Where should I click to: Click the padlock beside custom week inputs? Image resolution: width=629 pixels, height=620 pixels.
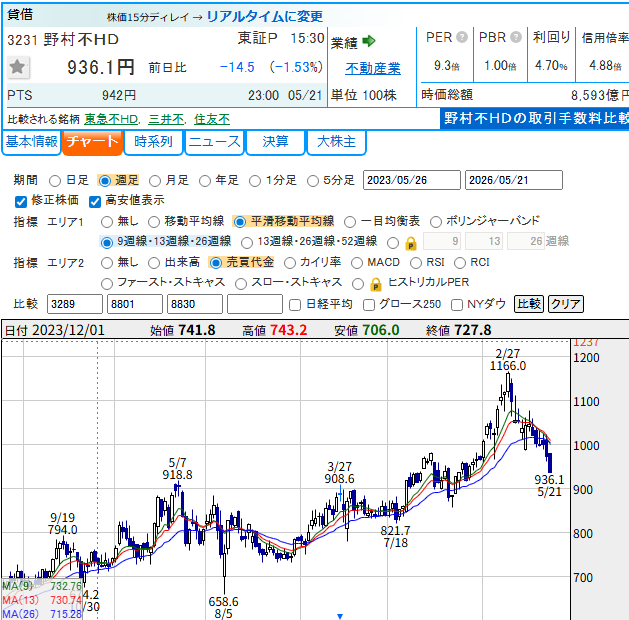(x=411, y=243)
